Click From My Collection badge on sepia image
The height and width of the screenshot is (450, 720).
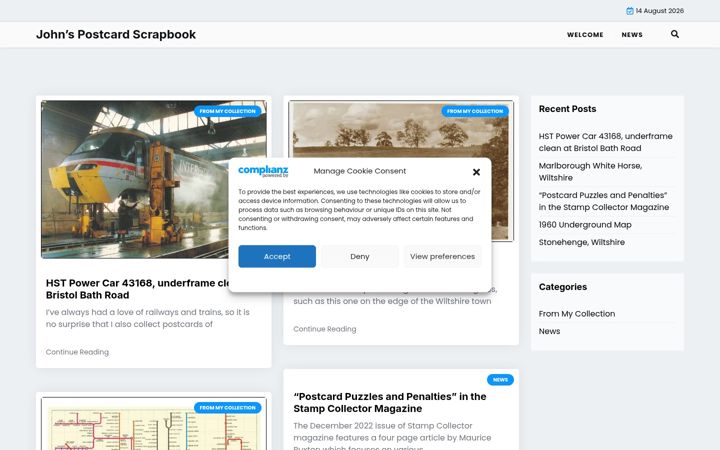[475, 111]
